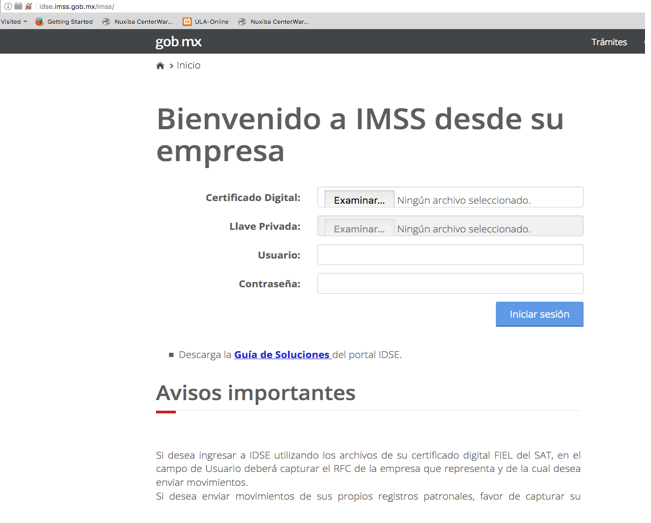Click the home icon in breadcrumb
Screen dimensions: 651x523
pos(160,66)
